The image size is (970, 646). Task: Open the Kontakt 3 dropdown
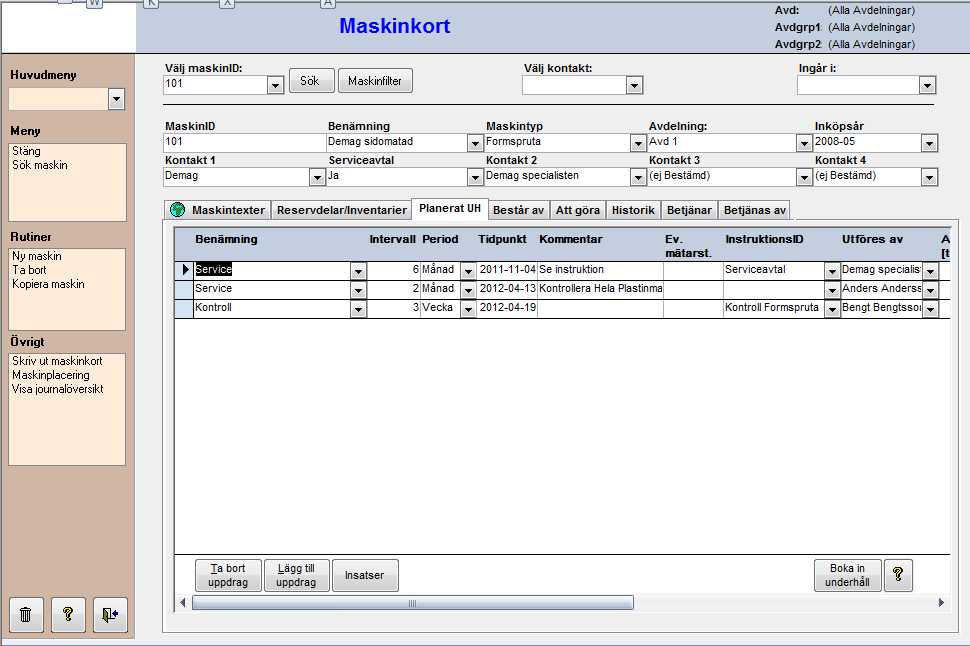point(804,178)
